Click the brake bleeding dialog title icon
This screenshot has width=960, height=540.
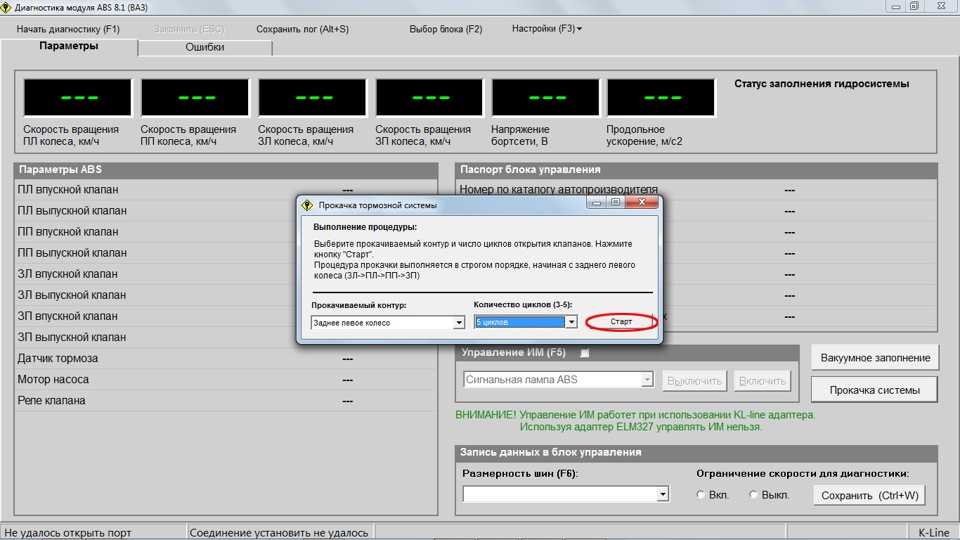(x=308, y=204)
